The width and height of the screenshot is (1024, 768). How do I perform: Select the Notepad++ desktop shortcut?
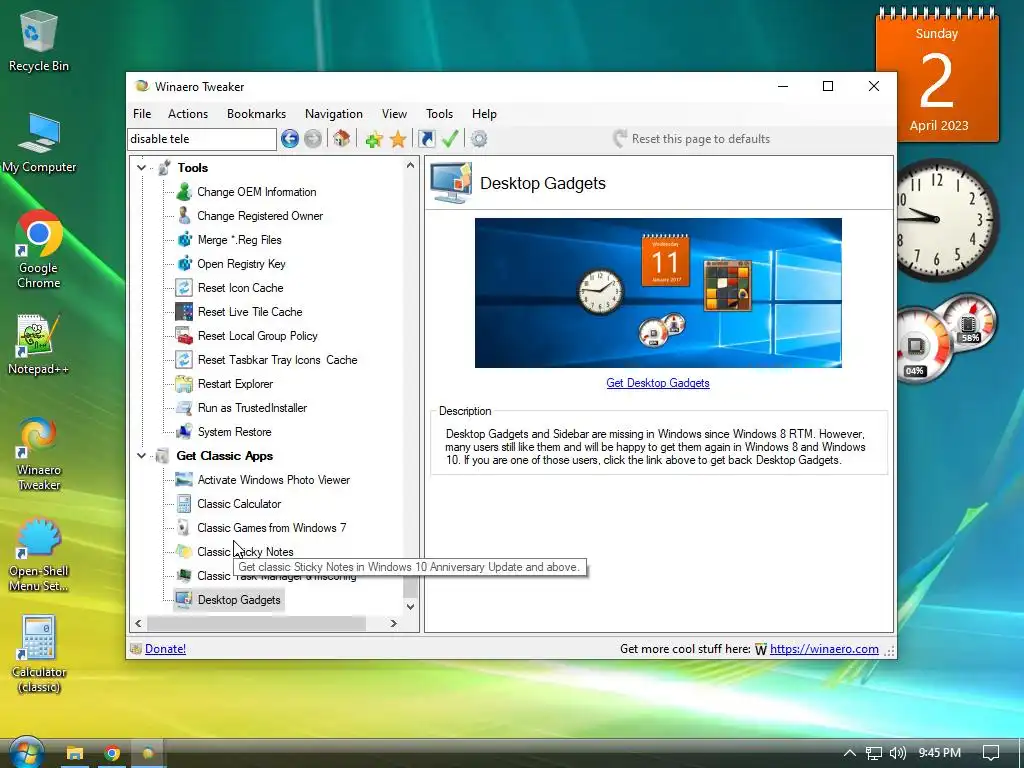[39, 344]
